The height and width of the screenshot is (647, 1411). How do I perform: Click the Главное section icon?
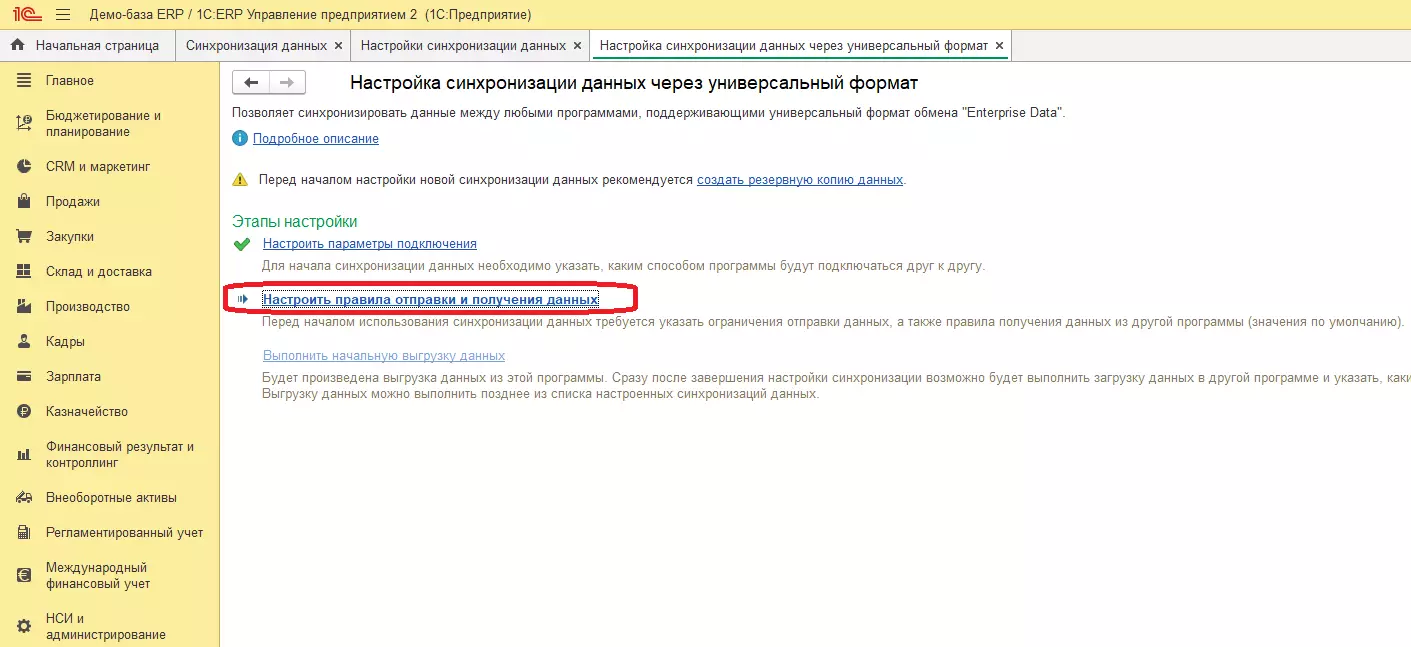(25, 80)
